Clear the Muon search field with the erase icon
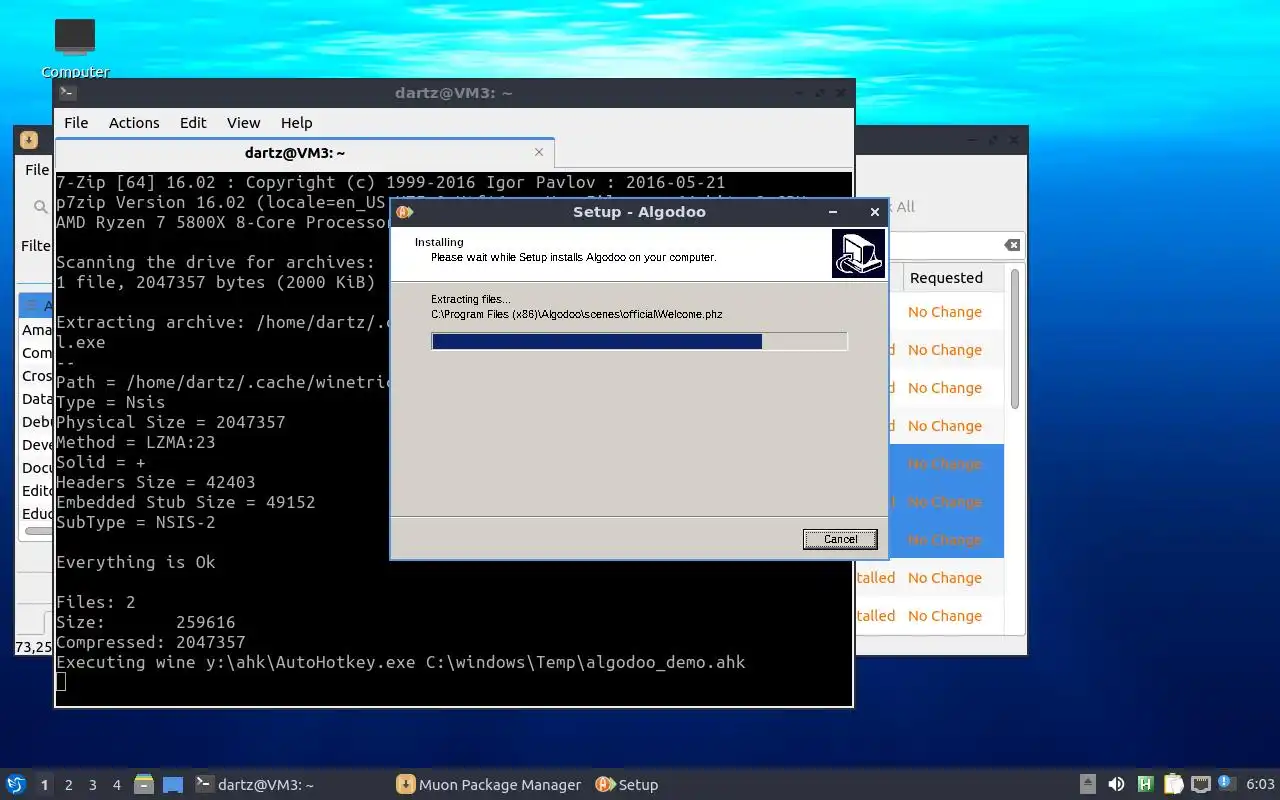Viewport: 1280px width, 800px height. (1012, 245)
